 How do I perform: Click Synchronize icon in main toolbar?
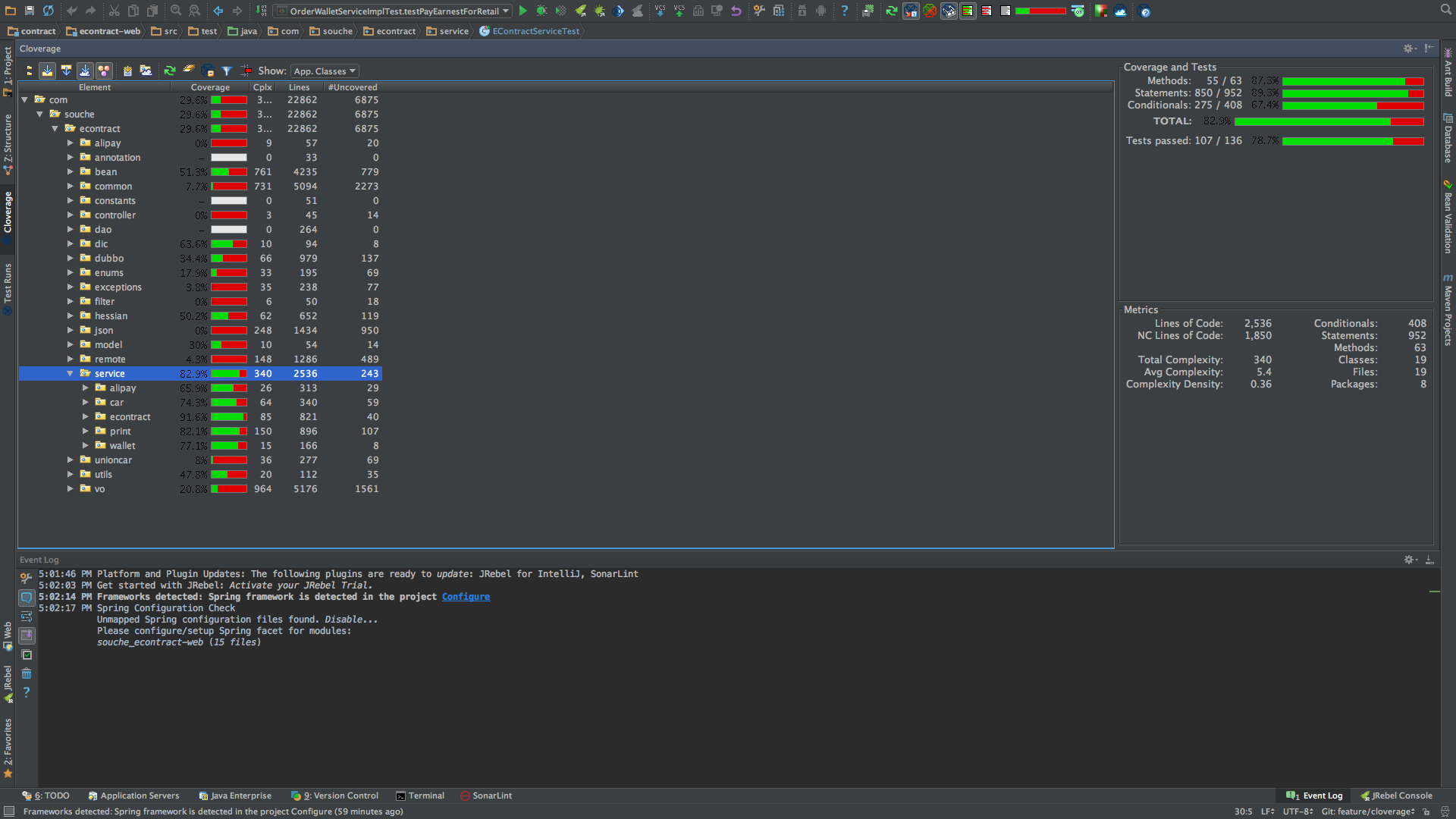pos(48,11)
